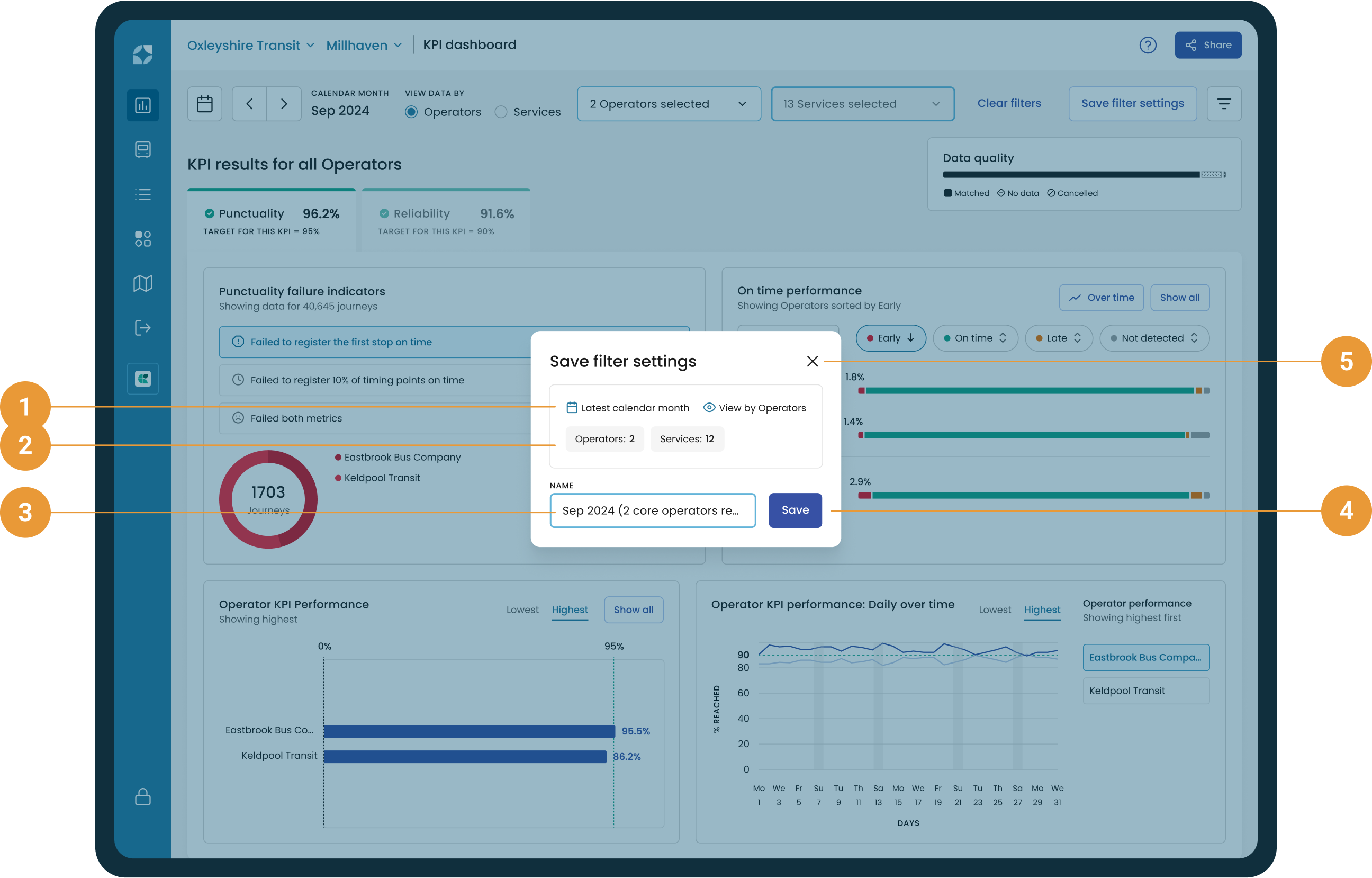The width and height of the screenshot is (1372, 878).
Task: Expand the 2 Operators selected dropdown
Action: tap(669, 104)
